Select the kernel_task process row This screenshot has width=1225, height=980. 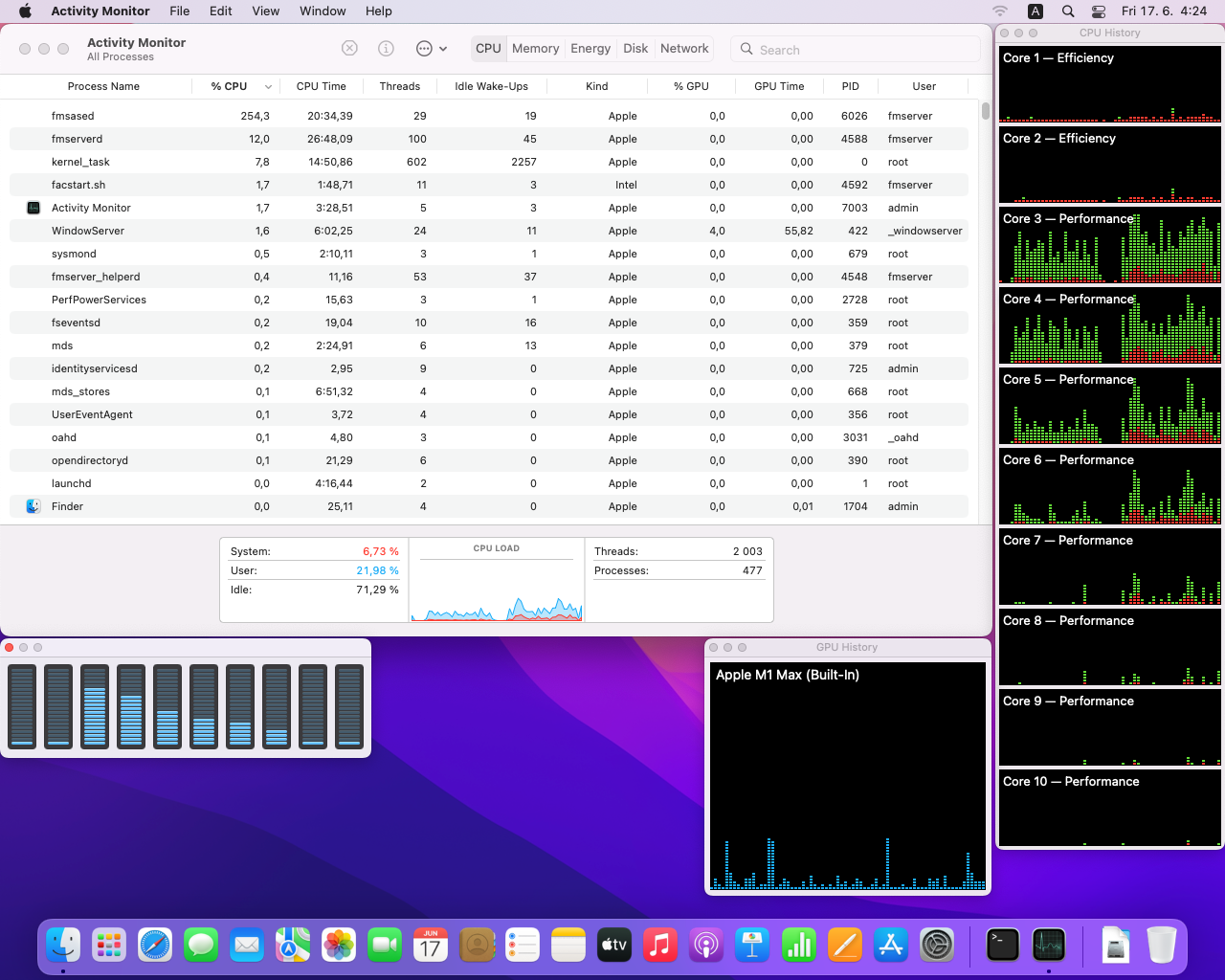click(489, 162)
